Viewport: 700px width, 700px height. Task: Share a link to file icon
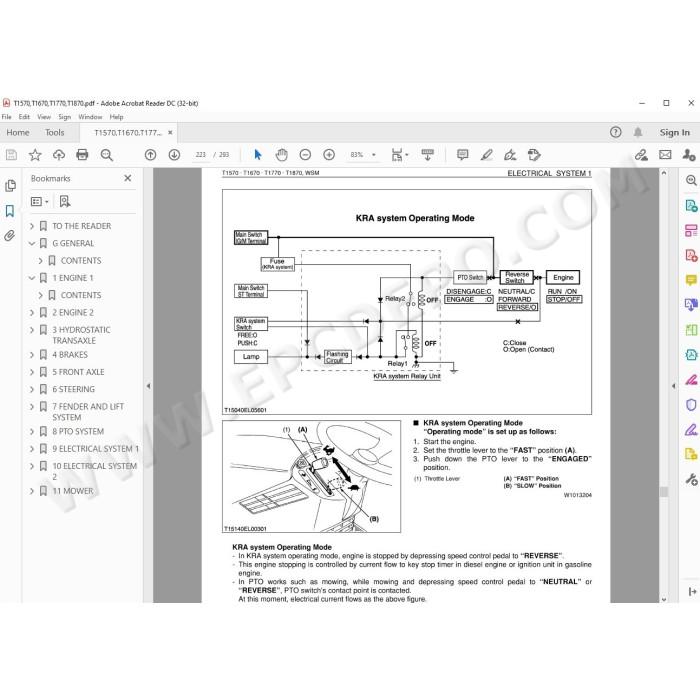coord(642,155)
